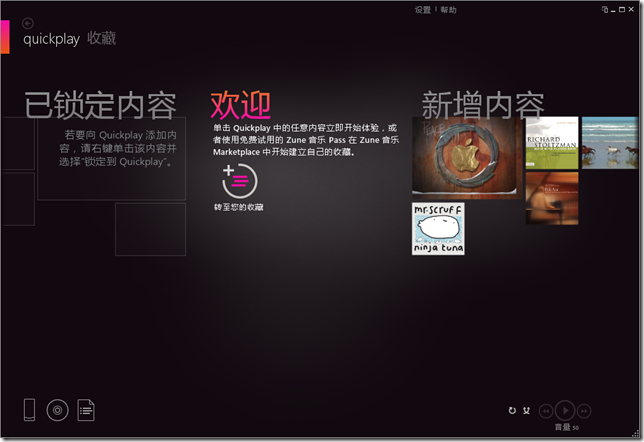The image size is (644, 442).
Task: Open the Richard Stoltzman album cover
Action: point(552,143)
